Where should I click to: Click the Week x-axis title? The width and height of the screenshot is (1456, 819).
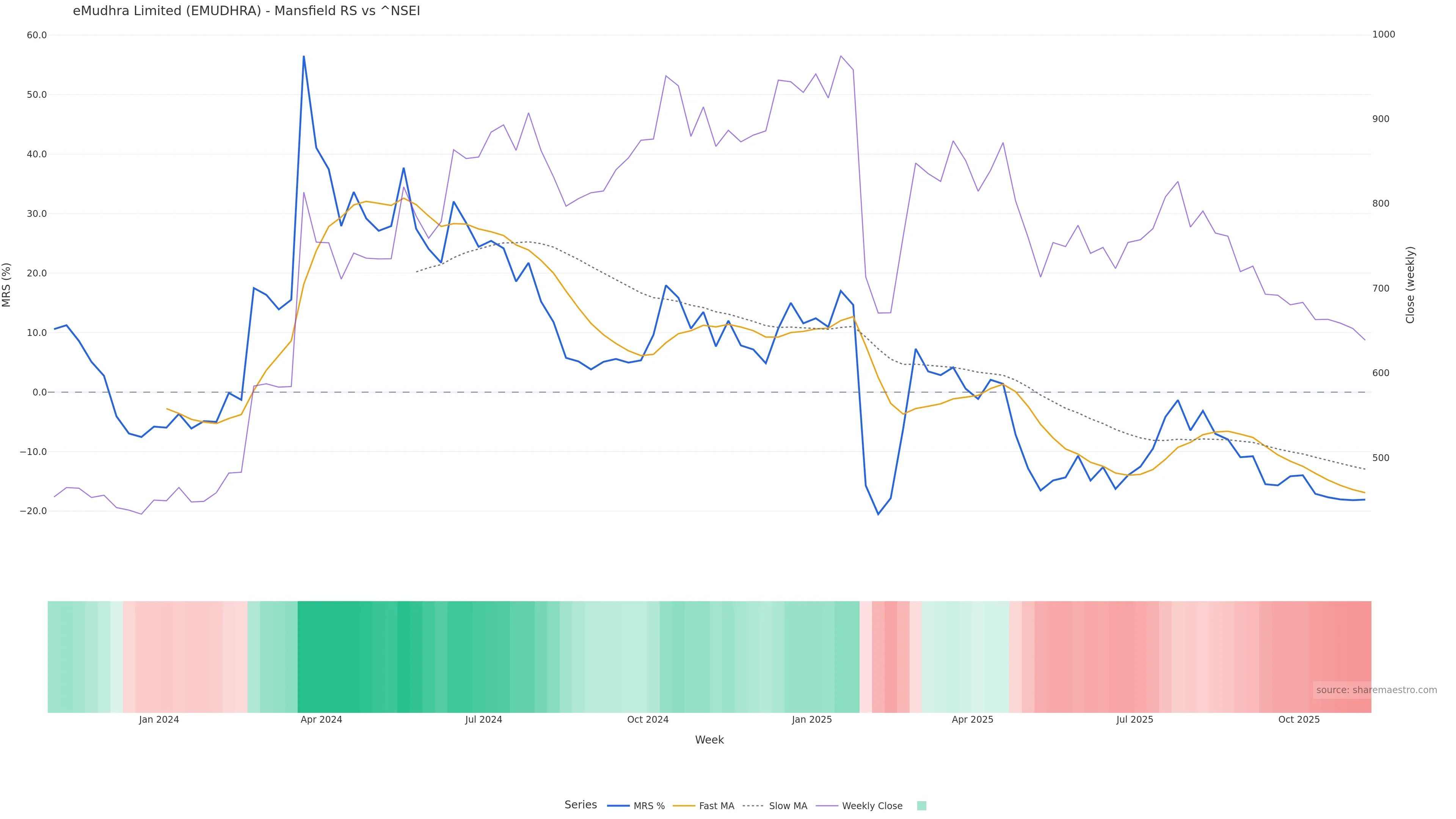point(709,741)
